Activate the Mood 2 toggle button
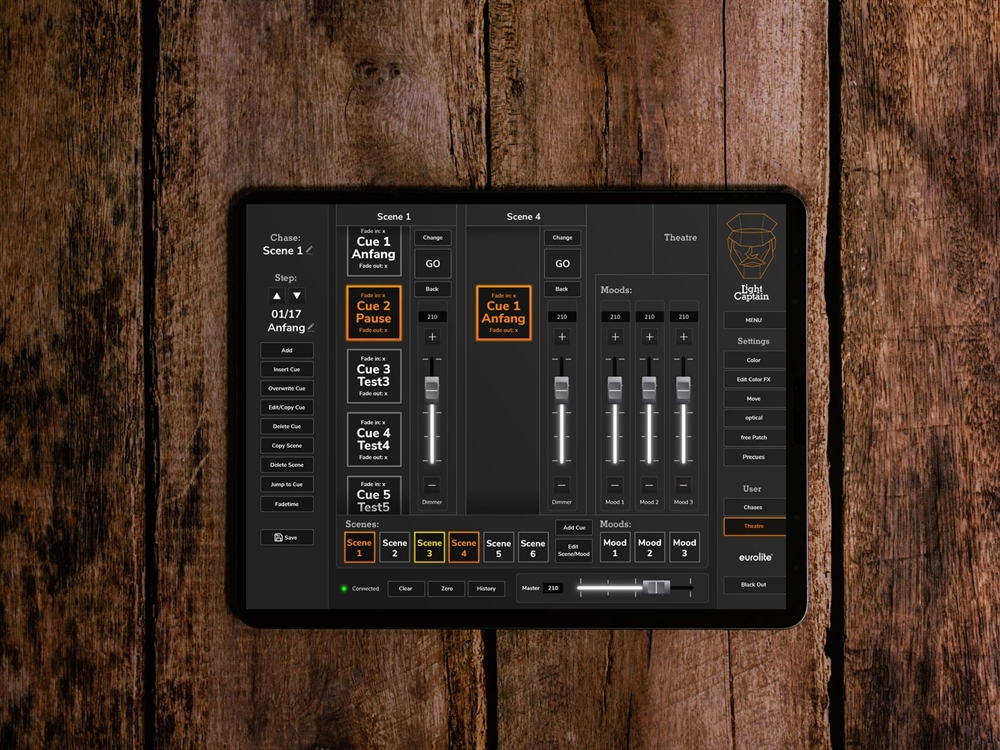The height and width of the screenshot is (750, 1000). point(649,547)
